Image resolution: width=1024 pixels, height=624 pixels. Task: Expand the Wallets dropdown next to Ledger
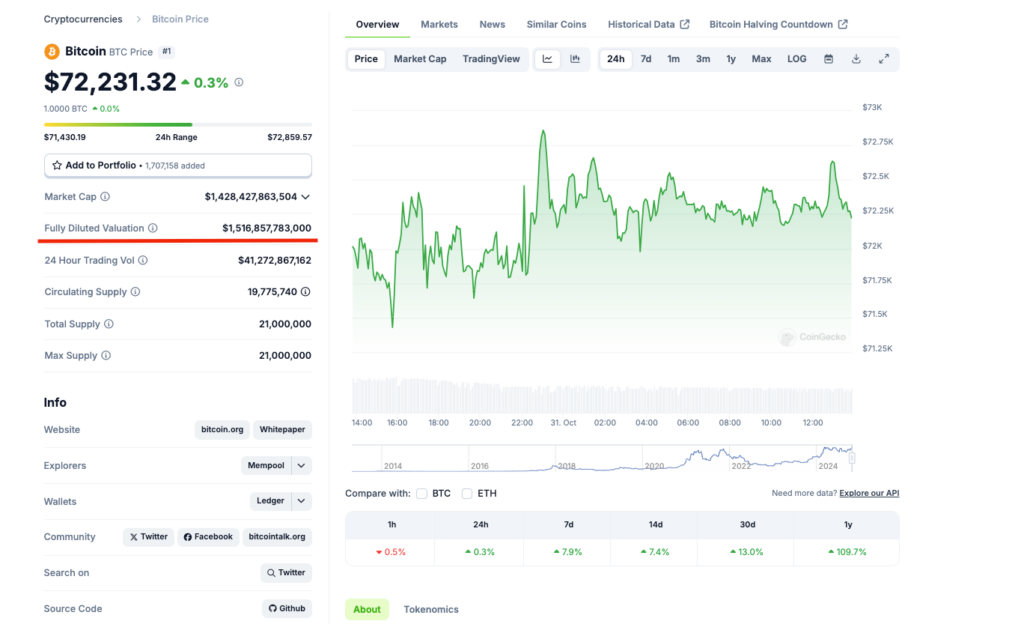[301, 501]
